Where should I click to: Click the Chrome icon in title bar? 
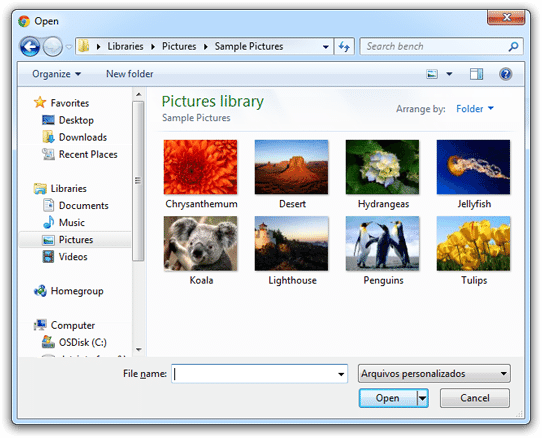pos(24,21)
